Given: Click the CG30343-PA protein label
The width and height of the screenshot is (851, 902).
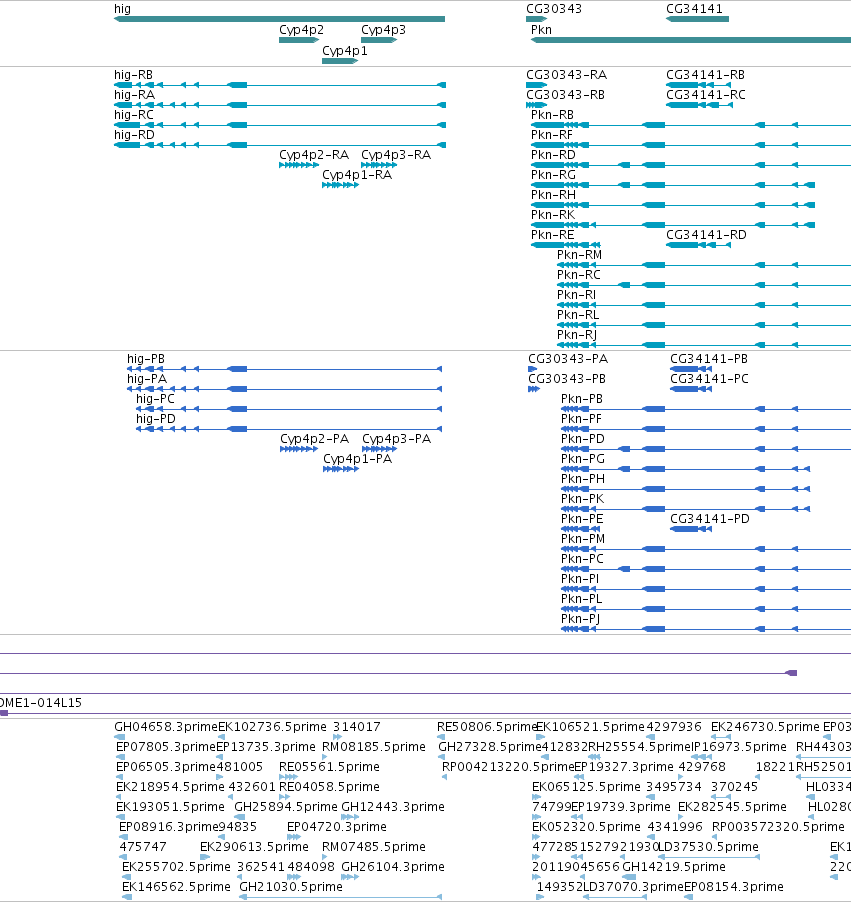Looking at the screenshot, I should [x=568, y=359].
